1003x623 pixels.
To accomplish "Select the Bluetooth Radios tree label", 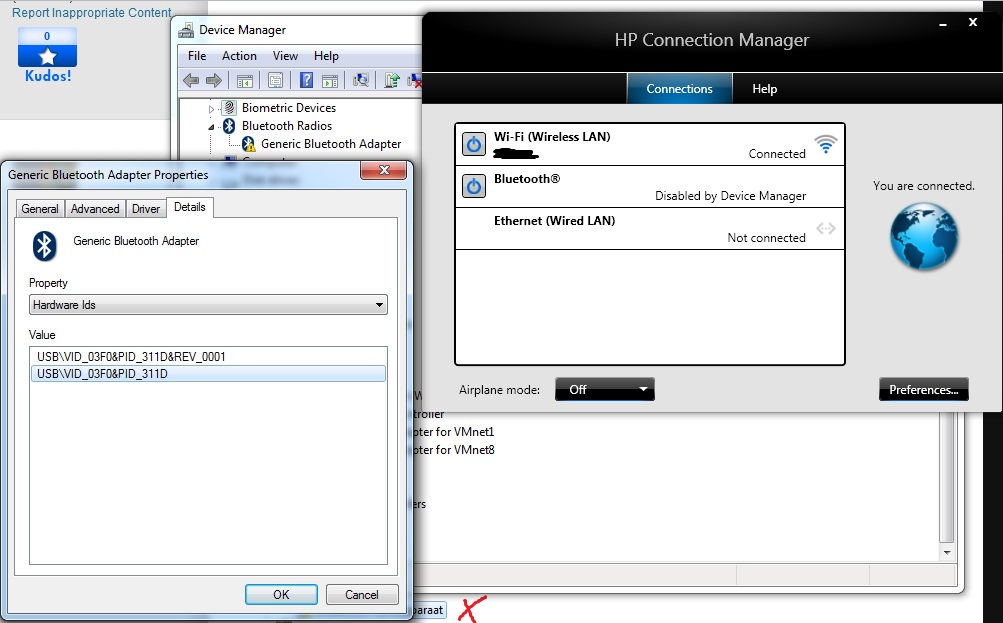I will pyautogui.click(x=287, y=126).
